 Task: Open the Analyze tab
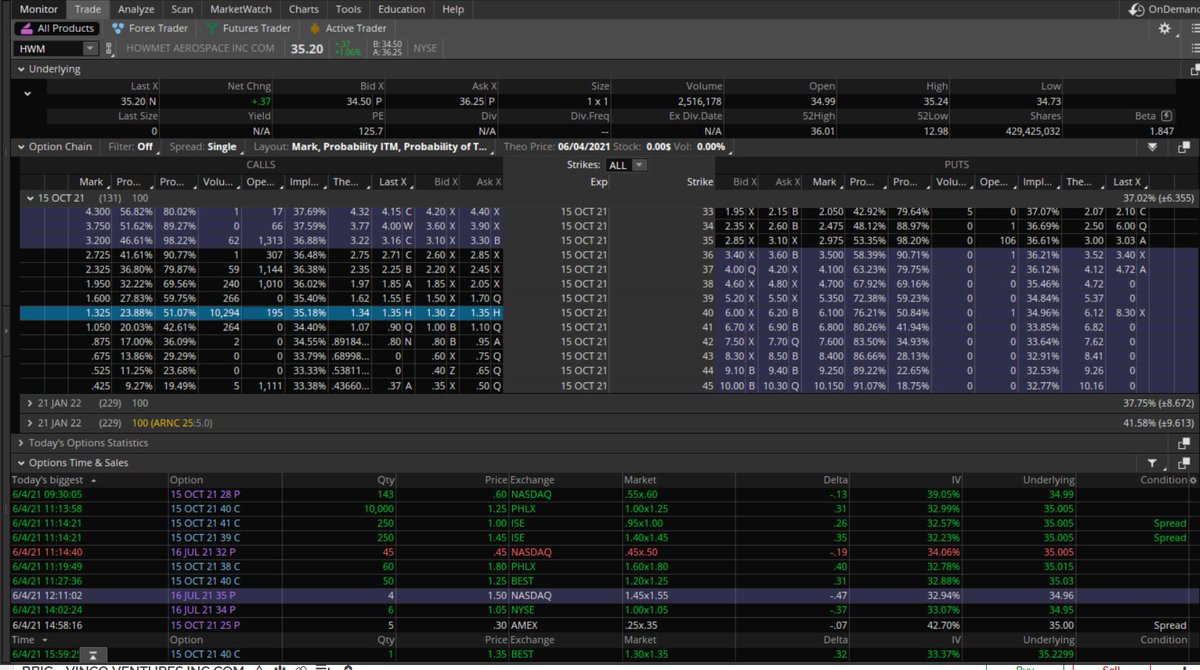tap(136, 9)
